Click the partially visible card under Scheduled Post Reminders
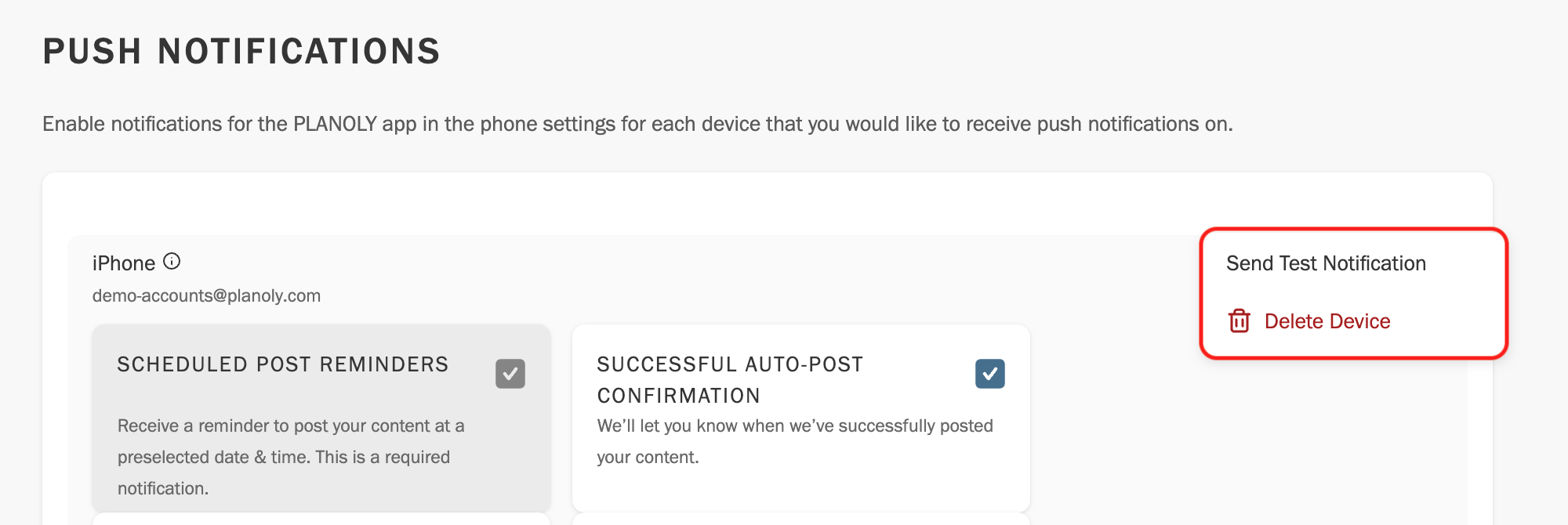This screenshot has height=525, width=1568. [321, 519]
